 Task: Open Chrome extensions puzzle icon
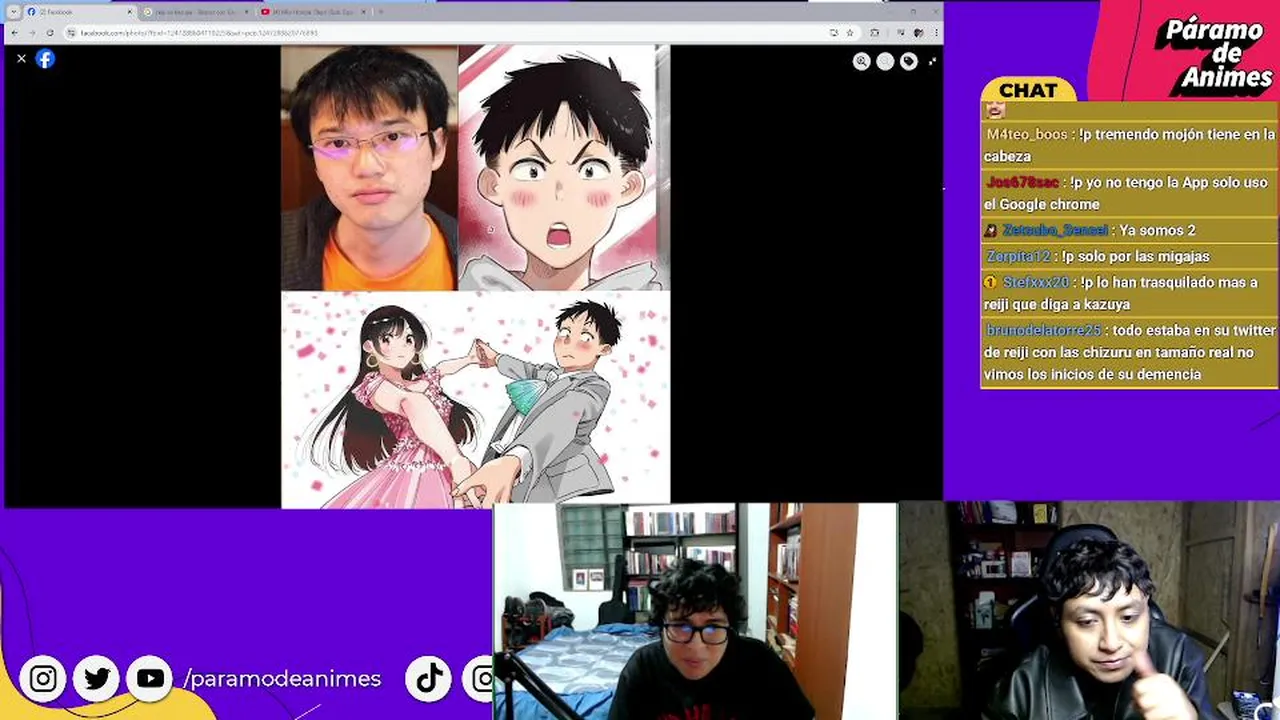[875, 33]
